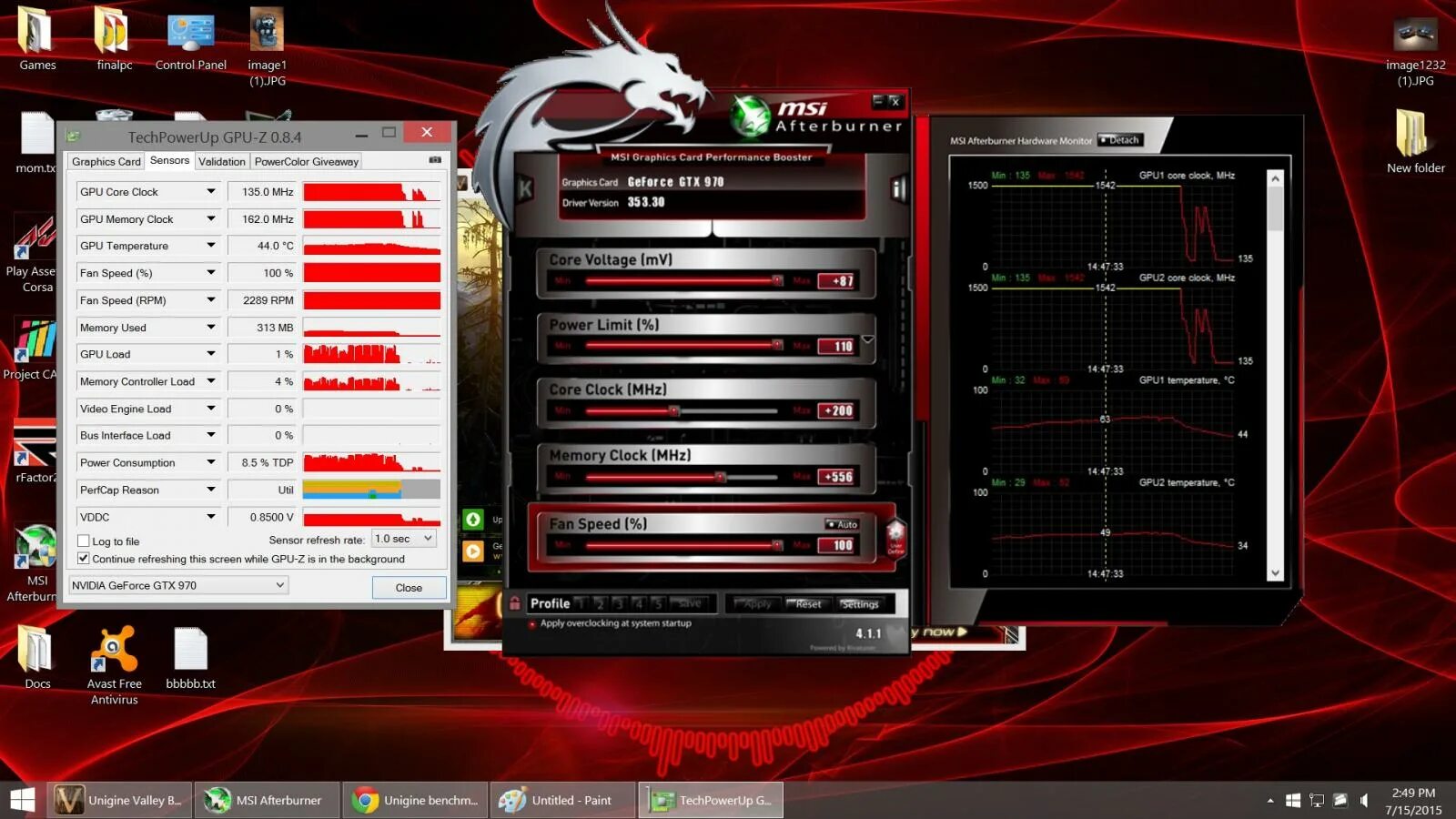
Task: Open the Afterburner information i button
Action: click(898, 188)
